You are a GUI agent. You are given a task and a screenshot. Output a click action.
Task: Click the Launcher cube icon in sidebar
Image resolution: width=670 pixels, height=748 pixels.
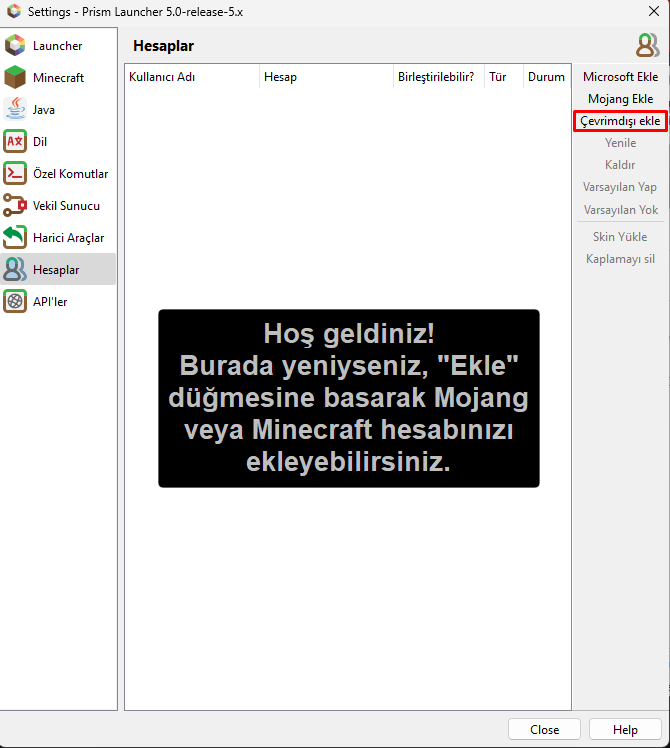[15, 46]
